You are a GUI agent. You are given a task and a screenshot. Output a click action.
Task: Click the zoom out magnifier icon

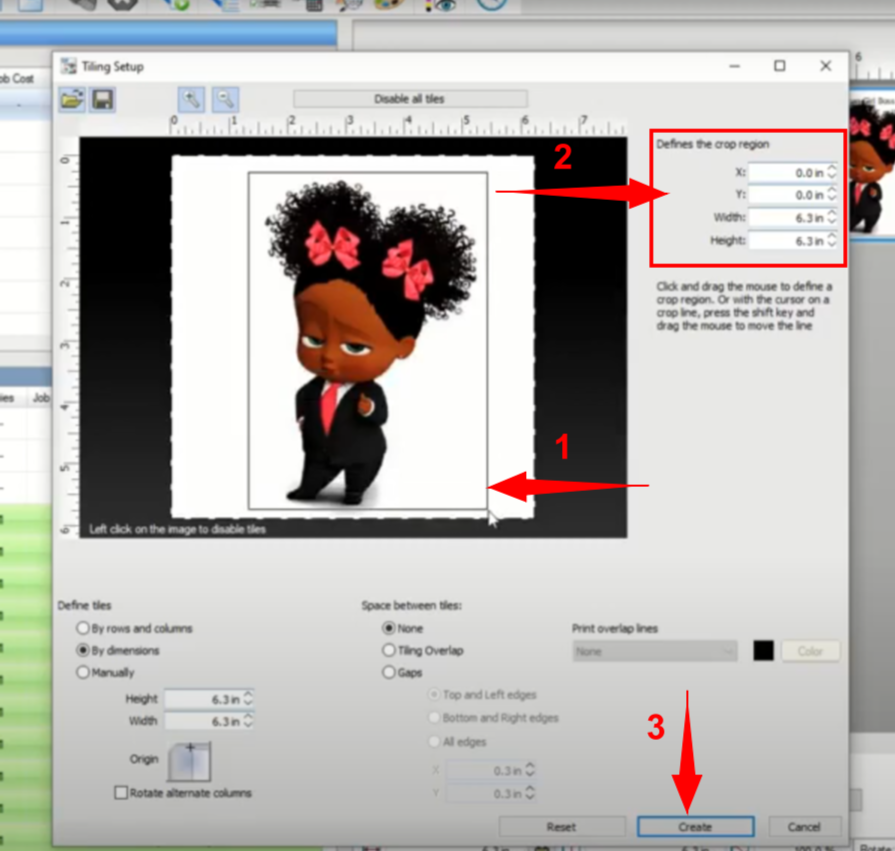click(x=225, y=99)
